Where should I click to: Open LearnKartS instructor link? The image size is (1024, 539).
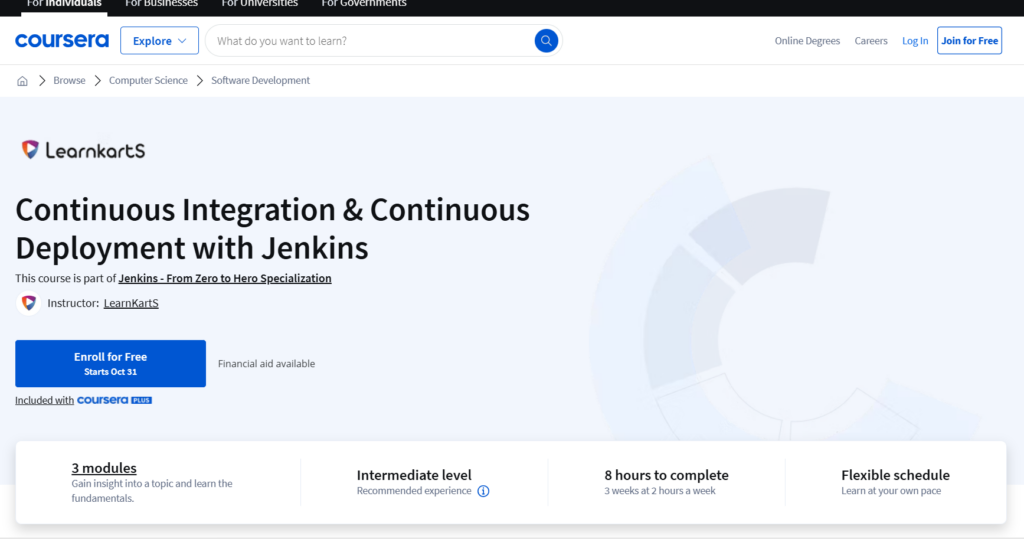coord(131,303)
